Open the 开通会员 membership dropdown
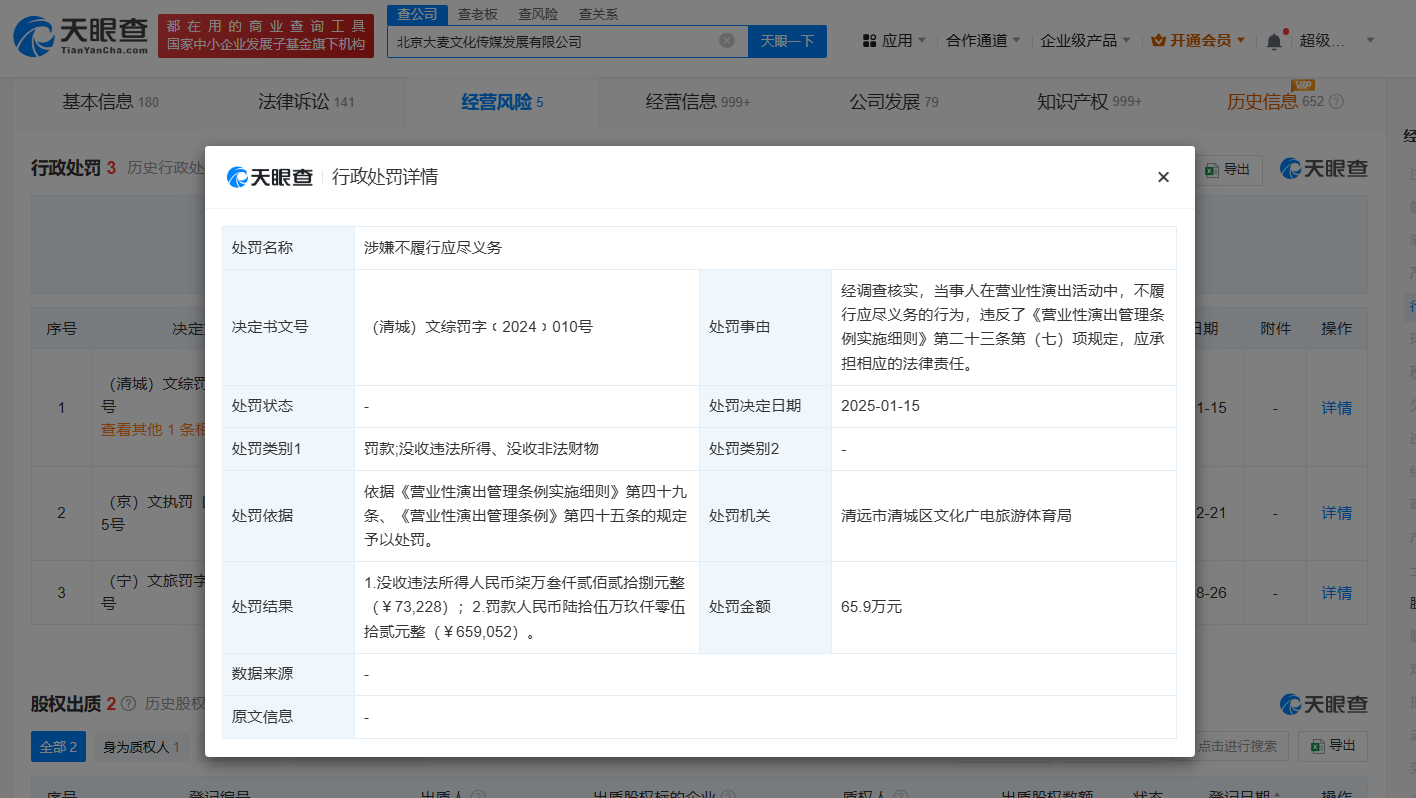Viewport: 1416px width, 798px height. point(1198,41)
